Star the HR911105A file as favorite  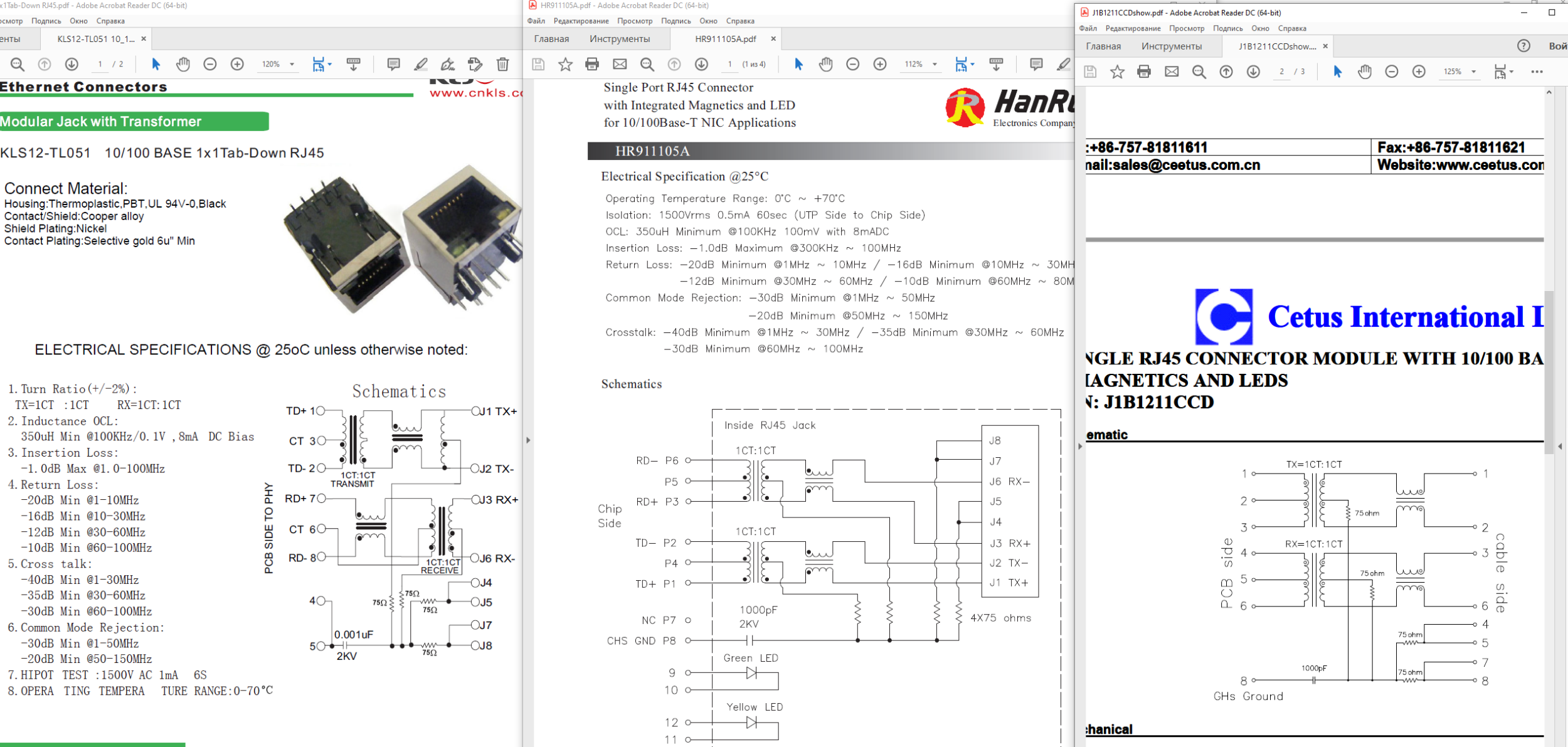pos(565,64)
